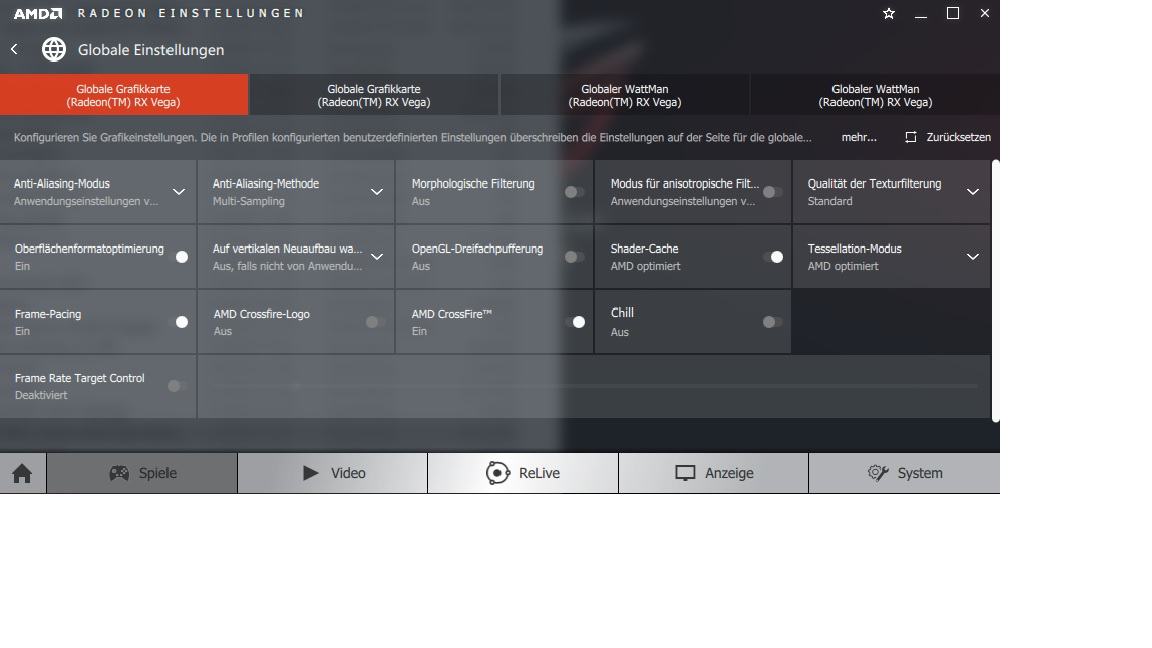Image resolution: width=1152 pixels, height=648 pixels.
Task: Click the Globale Einstellungen heading
Action: pos(151,50)
